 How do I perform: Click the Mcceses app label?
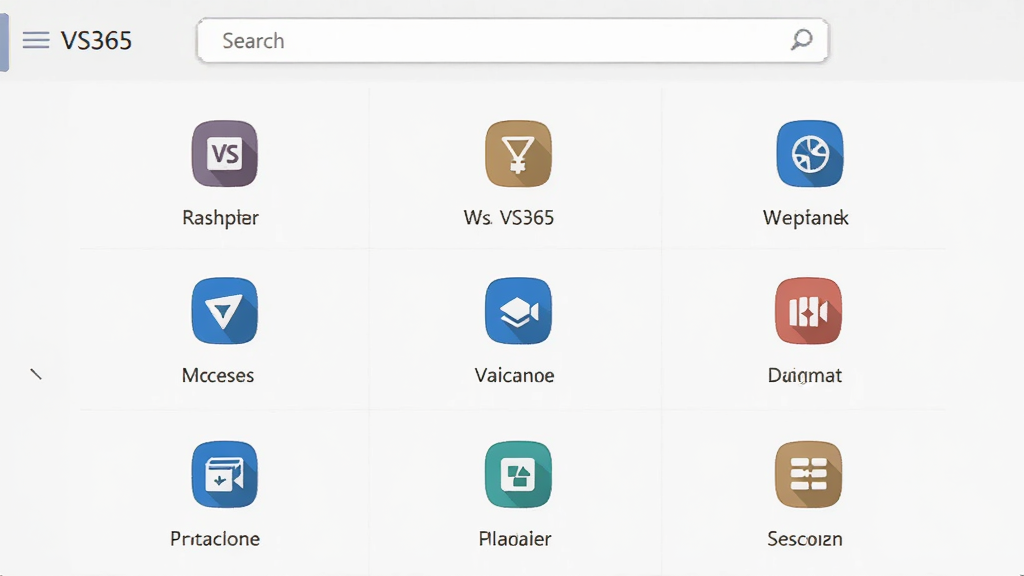click(218, 376)
